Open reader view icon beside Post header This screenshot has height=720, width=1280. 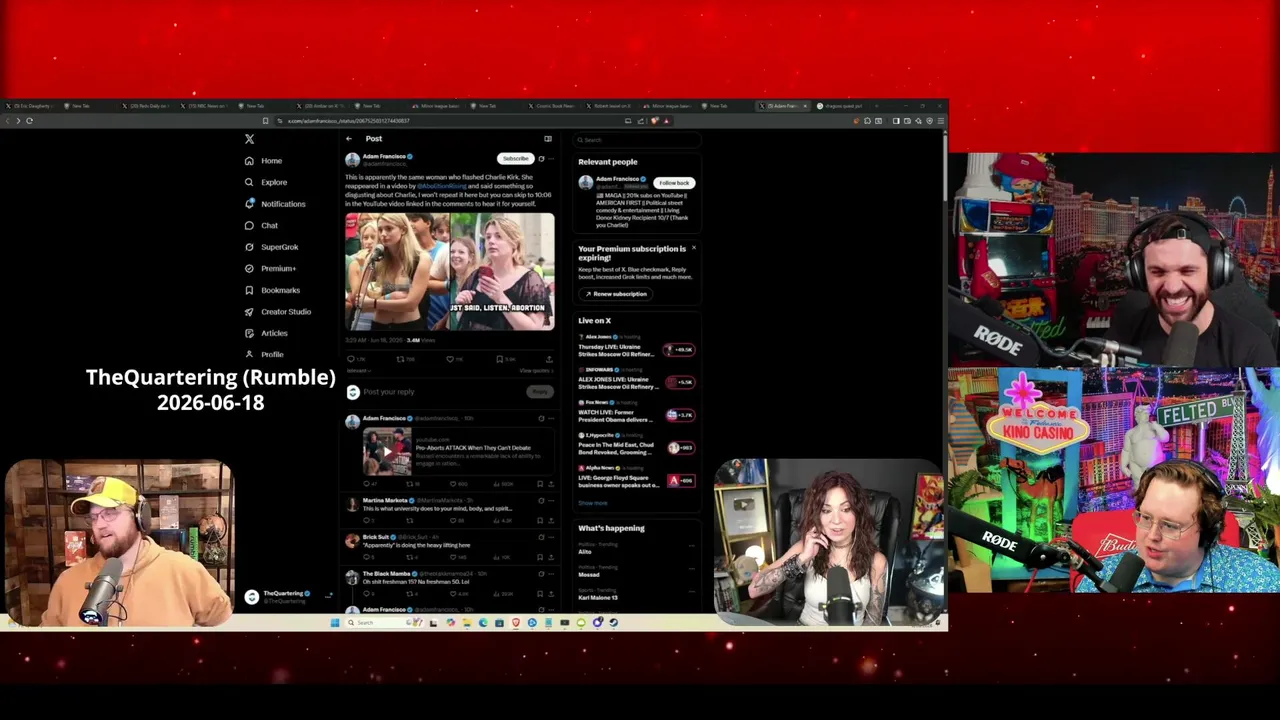[x=548, y=139]
